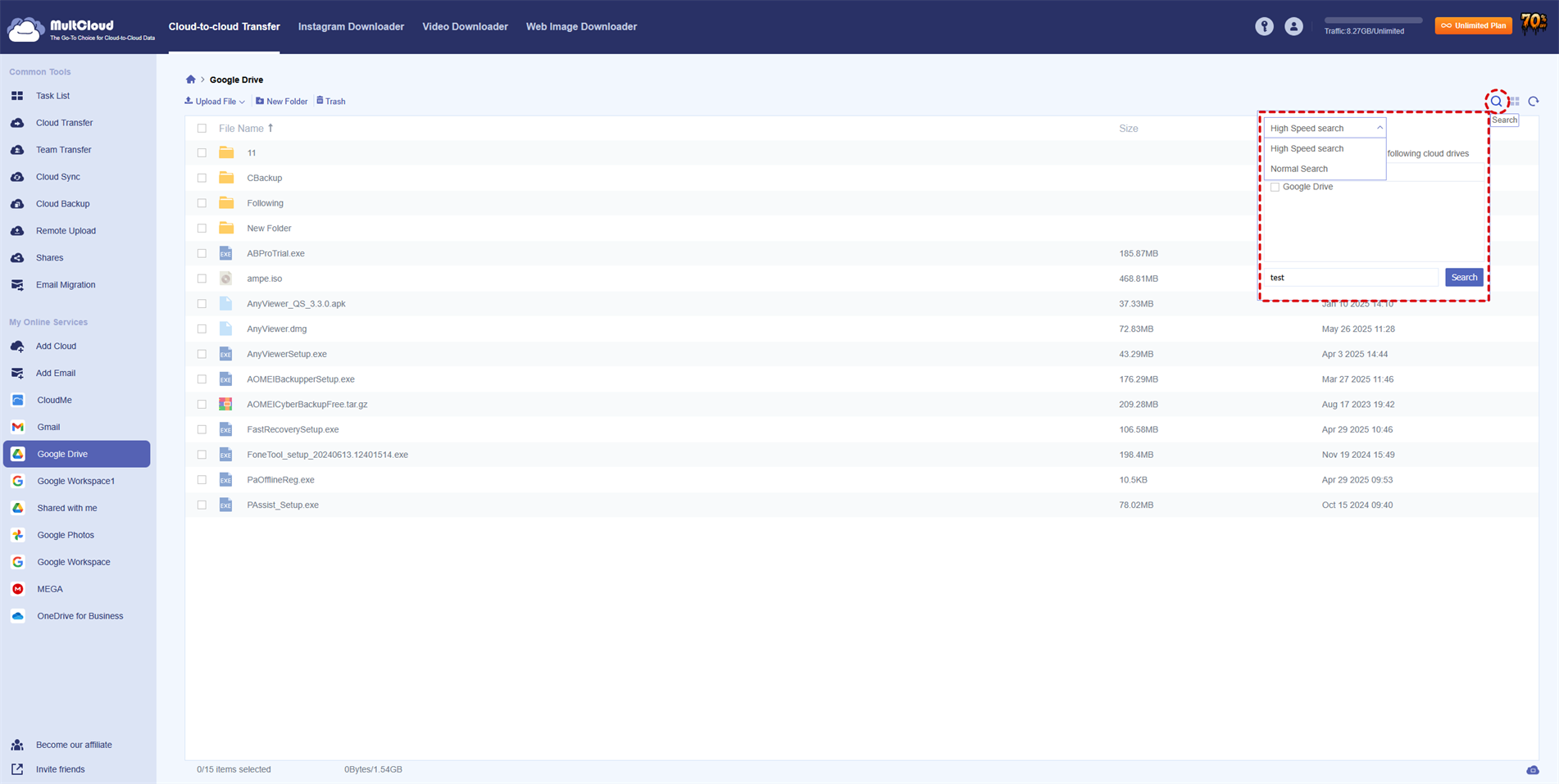Click the Cloud Sync sidebar icon
Viewport: 1559px width, 784px height.
point(17,177)
